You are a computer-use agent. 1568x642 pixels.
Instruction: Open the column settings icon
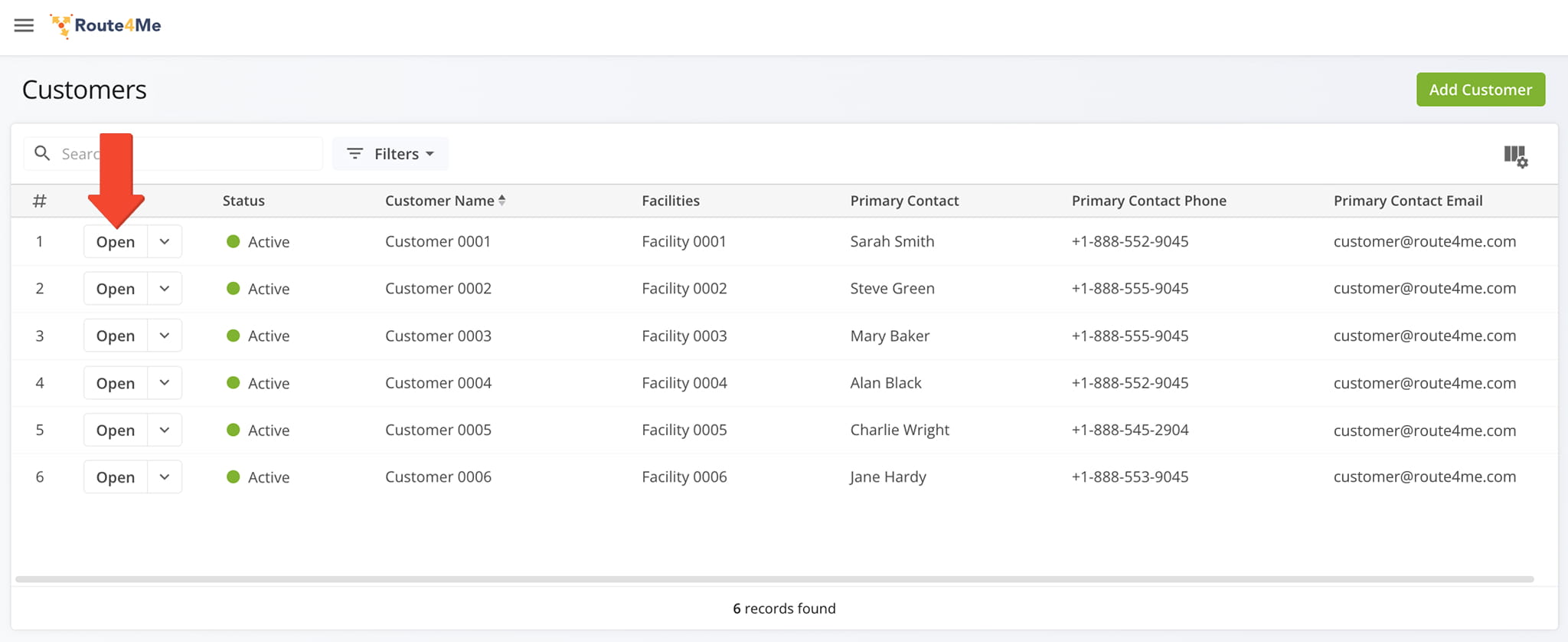click(1515, 156)
